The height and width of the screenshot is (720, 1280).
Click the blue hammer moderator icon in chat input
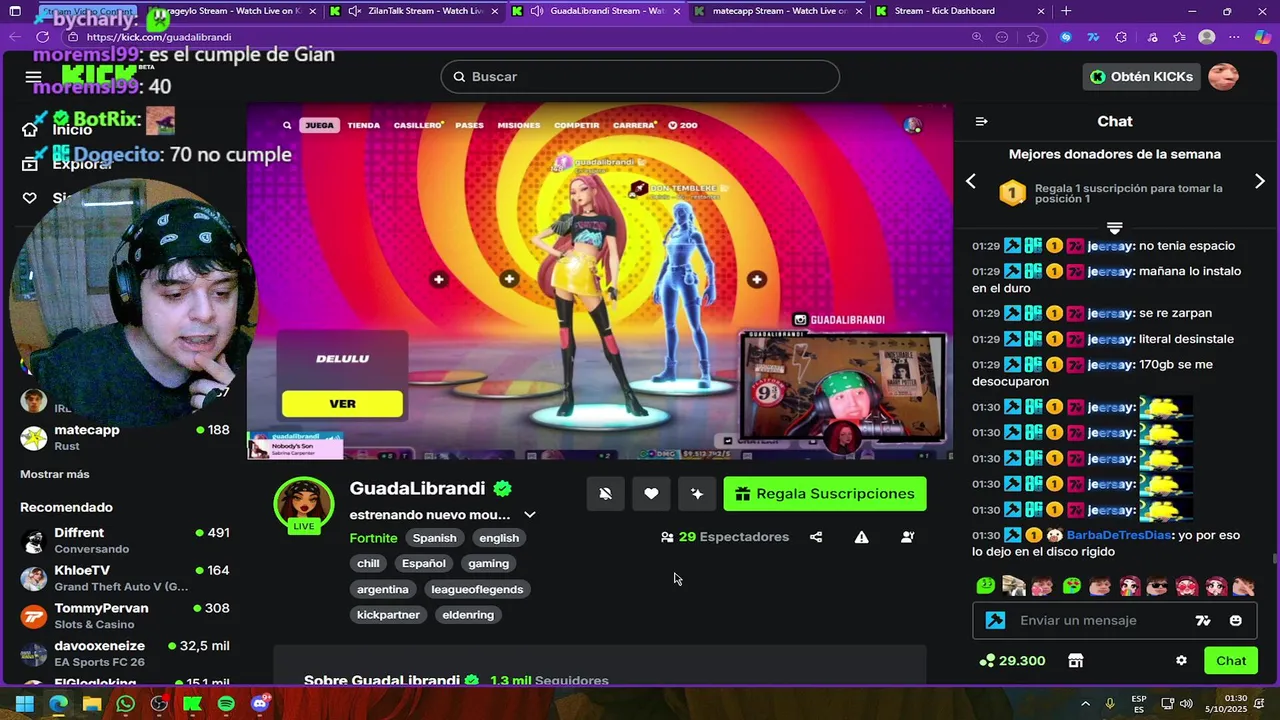tap(995, 621)
